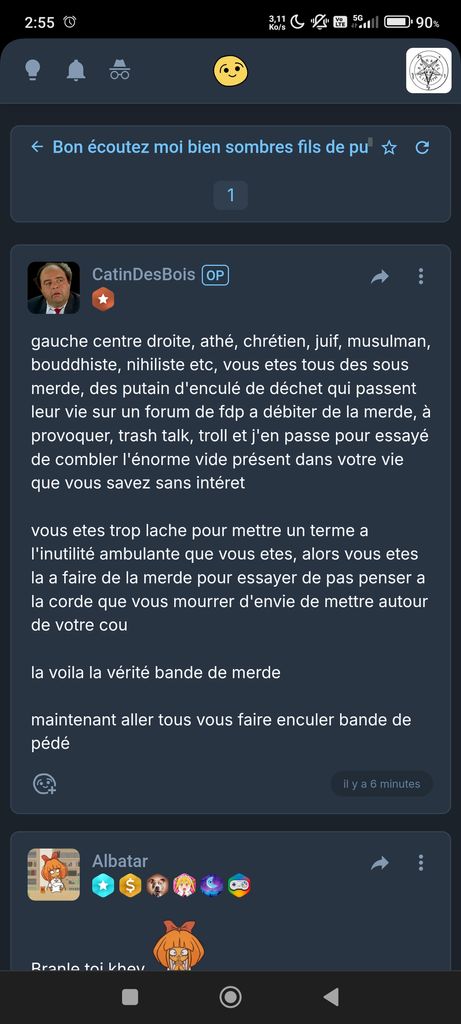Tap the lightbulb icon in header

click(x=33, y=70)
